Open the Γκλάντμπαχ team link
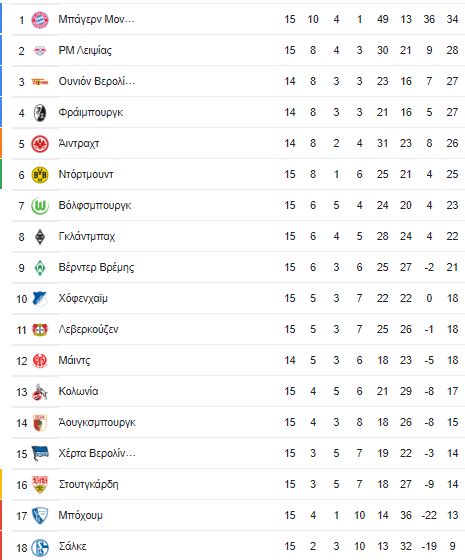This screenshot has height=560, width=465. point(87,236)
